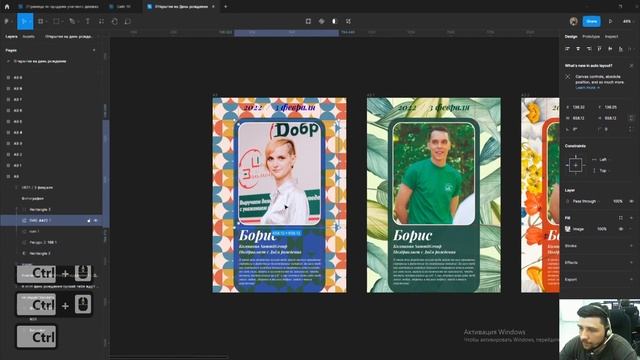
Task: Switch to the Assets tab
Action: pyautogui.click(x=29, y=36)
